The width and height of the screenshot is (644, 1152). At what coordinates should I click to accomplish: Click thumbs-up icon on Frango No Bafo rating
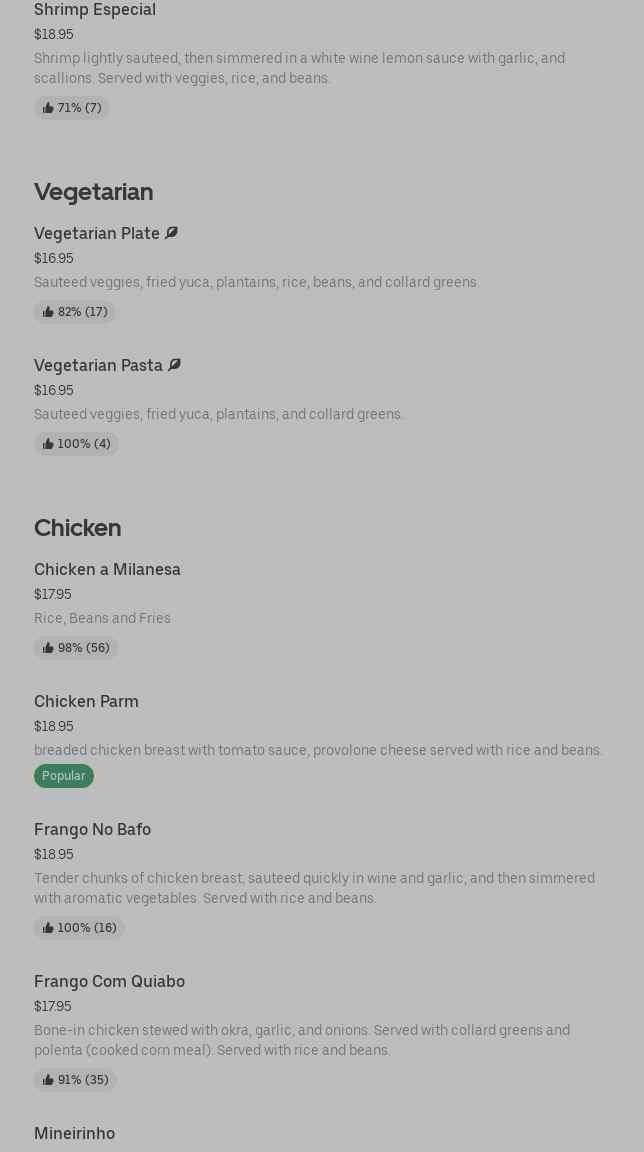click(48, 928)
